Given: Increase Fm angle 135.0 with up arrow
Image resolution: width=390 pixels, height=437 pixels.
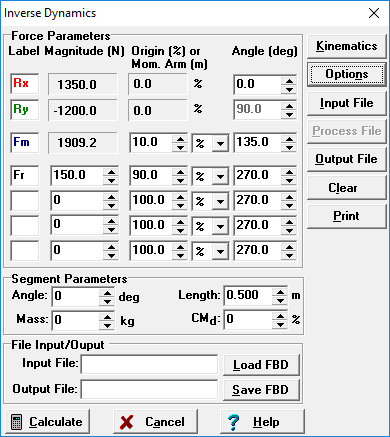Looking at the screenshot, I should tap(289, 139).
